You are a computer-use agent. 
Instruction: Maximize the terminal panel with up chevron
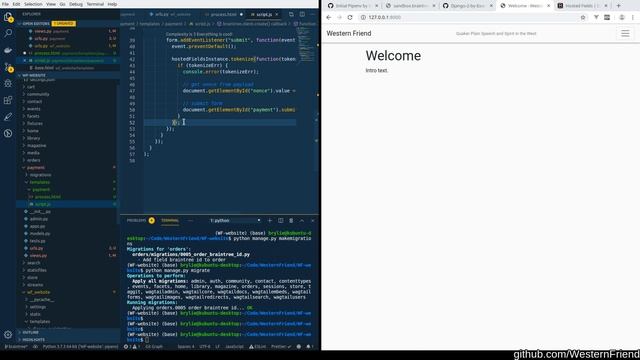(x=302, y=220)
